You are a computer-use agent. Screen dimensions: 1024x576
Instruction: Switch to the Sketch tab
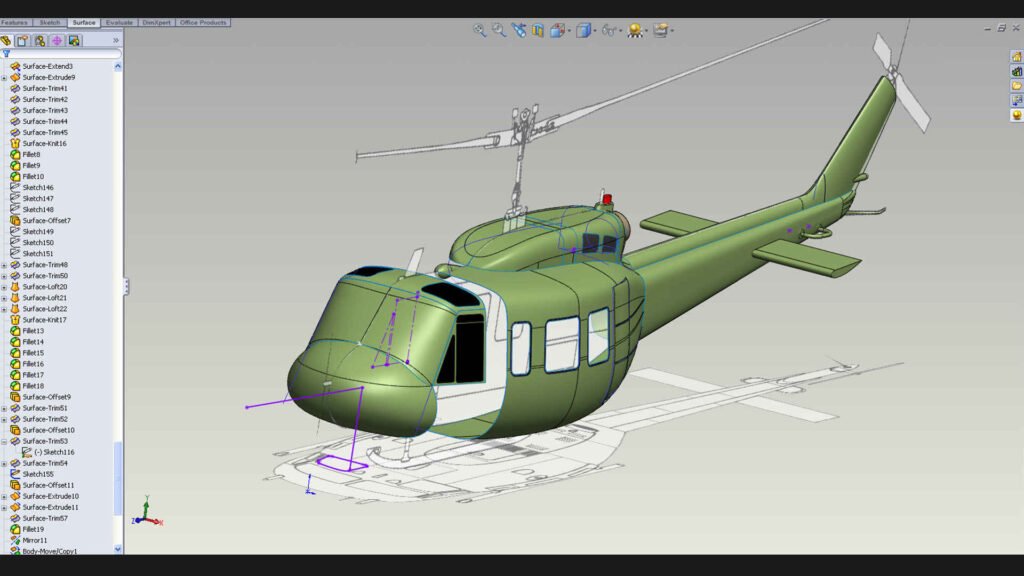(x=49, y=22)
